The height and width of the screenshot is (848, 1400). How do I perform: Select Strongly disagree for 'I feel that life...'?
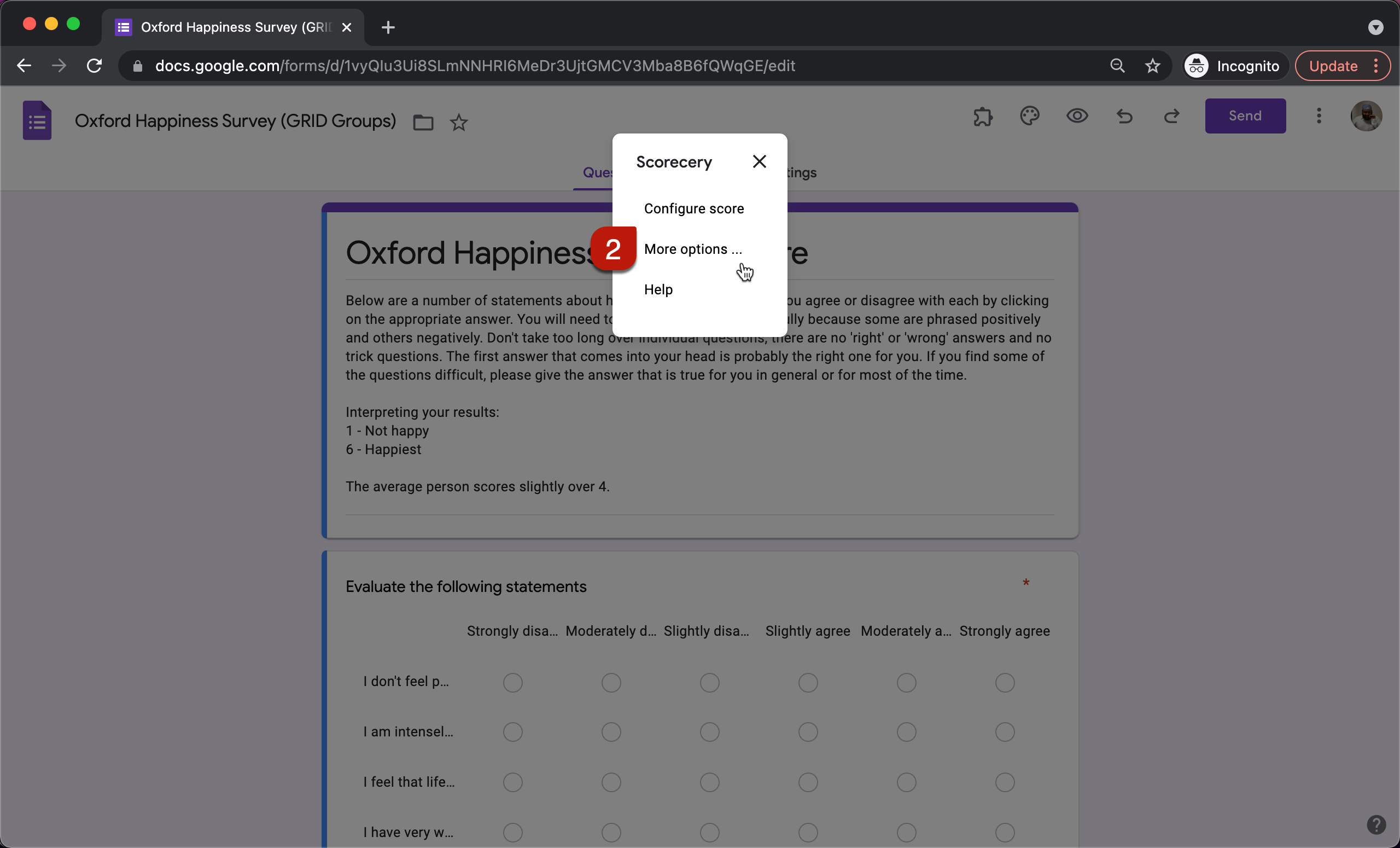click(x=512, y=782)
